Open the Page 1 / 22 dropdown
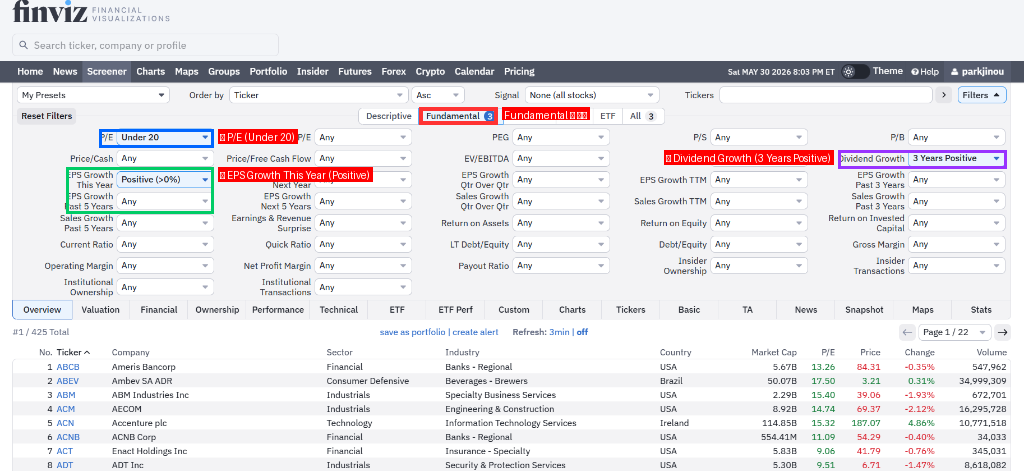 click(x=955, y=333)
